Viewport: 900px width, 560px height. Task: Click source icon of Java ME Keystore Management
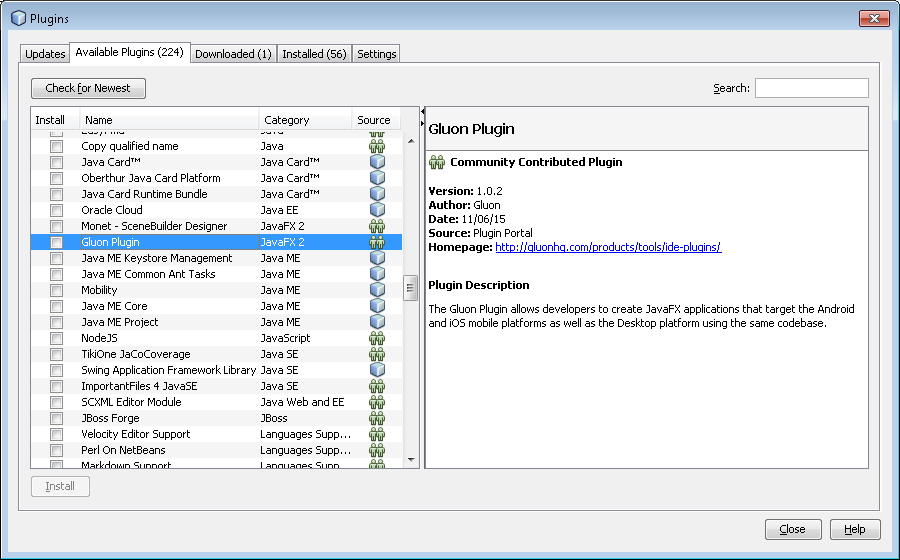(377, 258)
